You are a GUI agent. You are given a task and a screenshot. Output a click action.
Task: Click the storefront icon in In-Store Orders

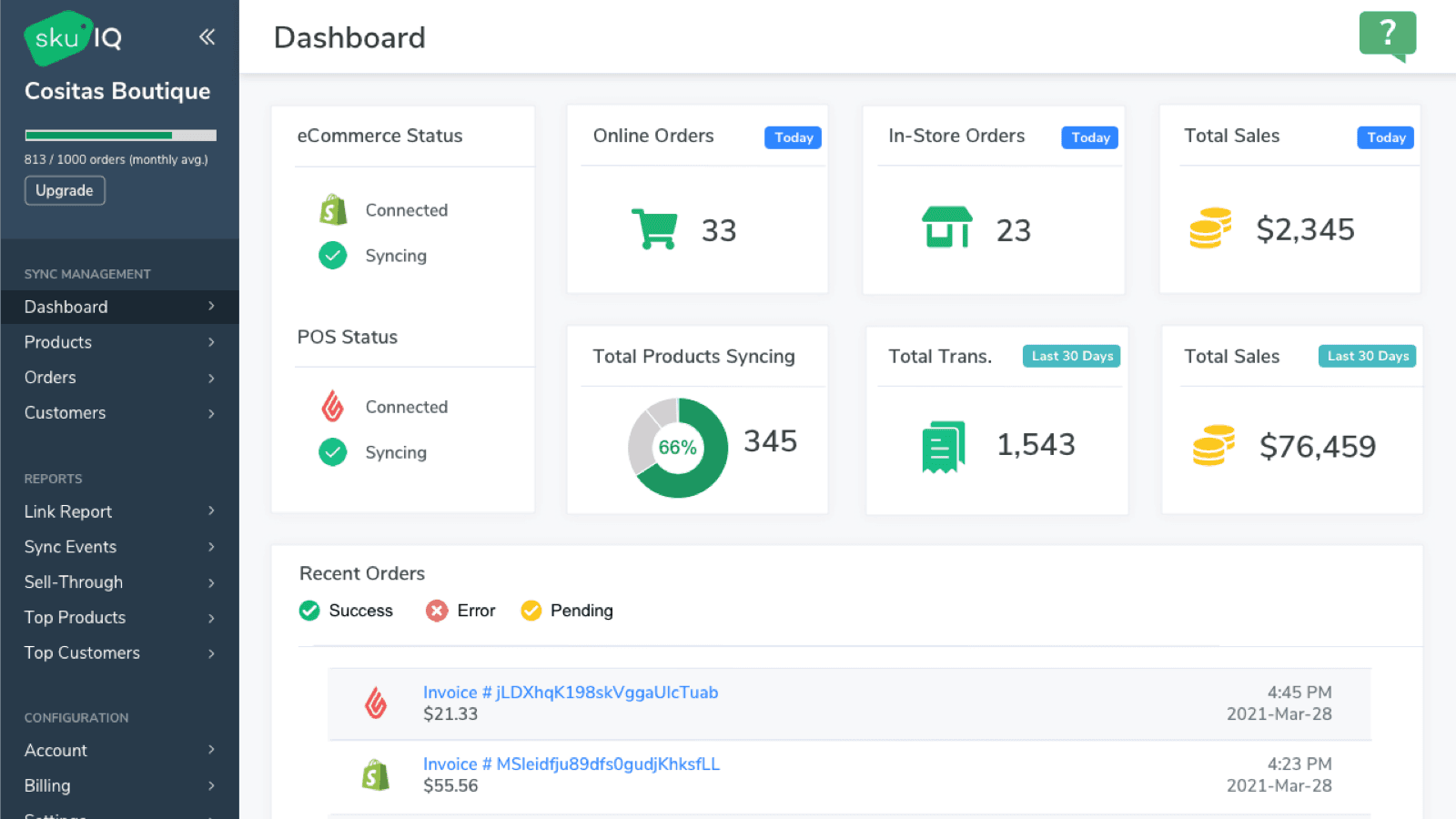point(946,228)
